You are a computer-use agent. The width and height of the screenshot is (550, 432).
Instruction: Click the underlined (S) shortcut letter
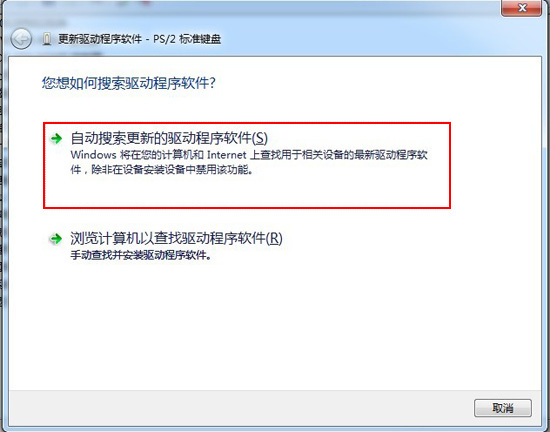[x=260, y=138]
